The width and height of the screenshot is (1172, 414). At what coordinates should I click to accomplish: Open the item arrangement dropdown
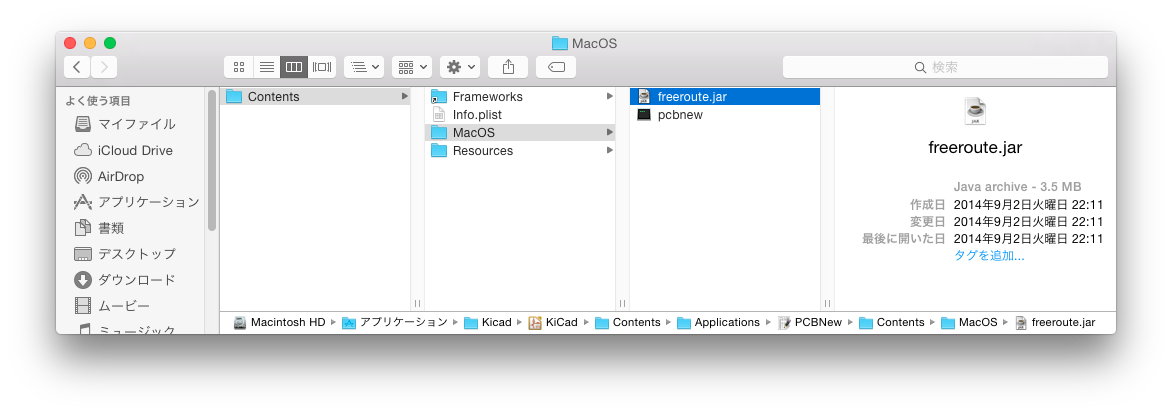click(x=364, y=67)
